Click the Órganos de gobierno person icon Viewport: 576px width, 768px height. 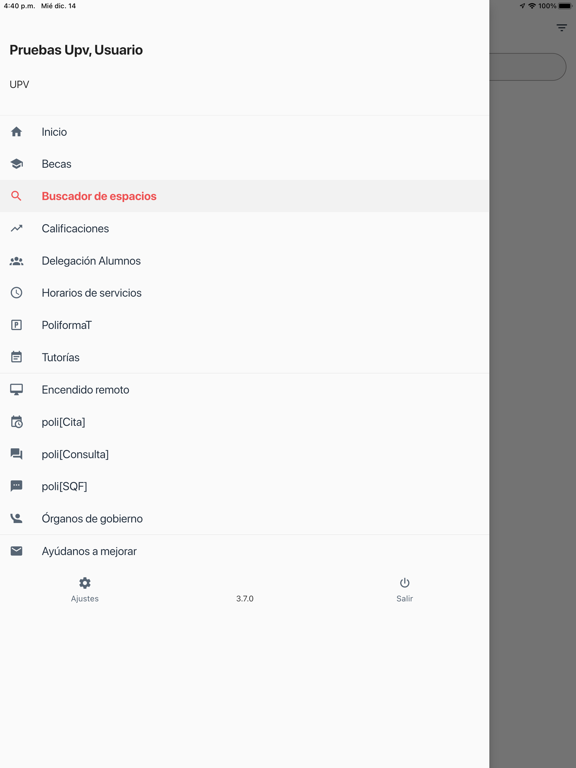click(16, 518)
